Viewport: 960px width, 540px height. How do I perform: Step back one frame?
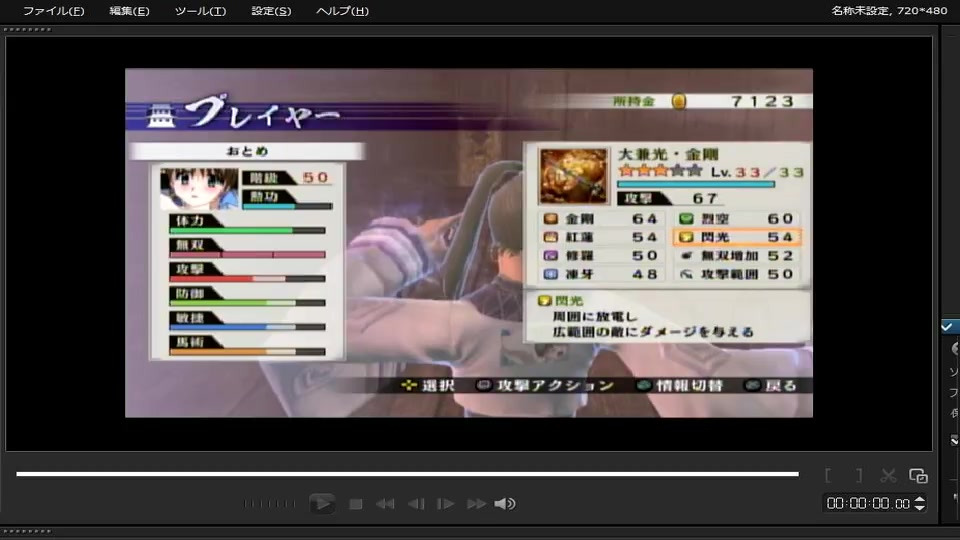point(416,504)
